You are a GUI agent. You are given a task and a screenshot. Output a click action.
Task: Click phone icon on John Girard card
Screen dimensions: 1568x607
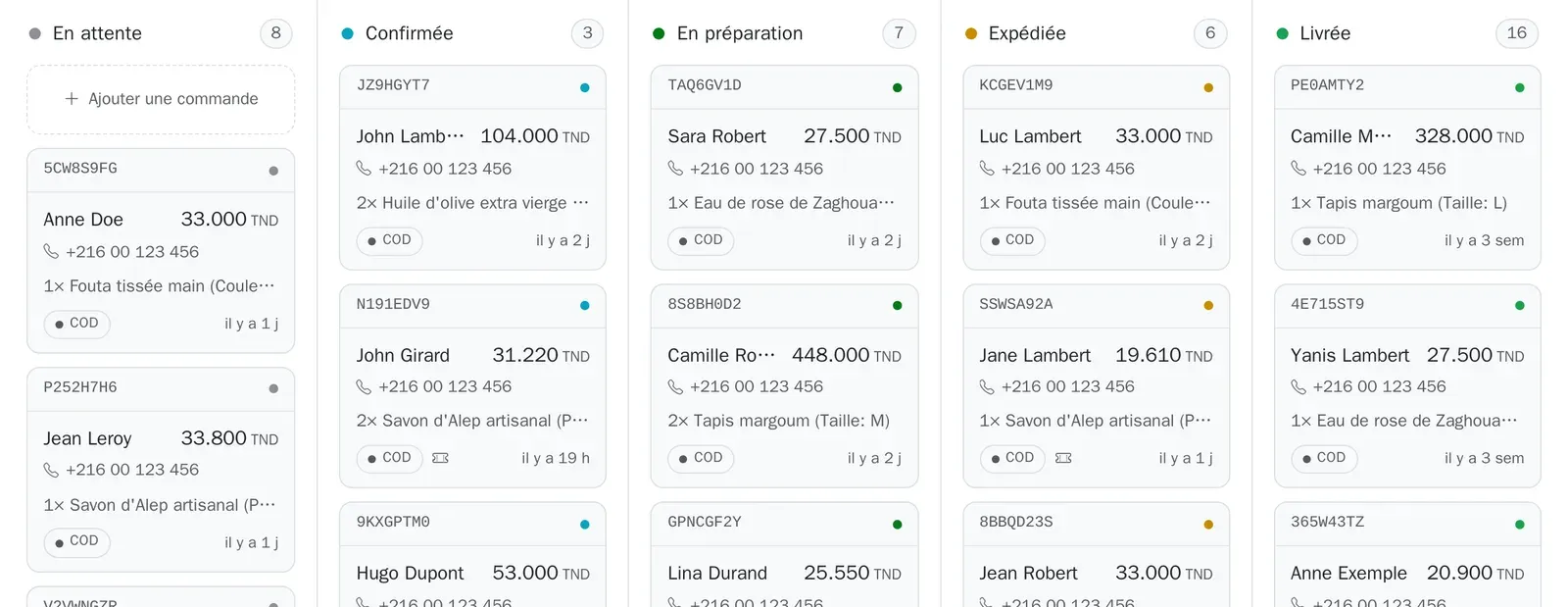coord(364,387)
